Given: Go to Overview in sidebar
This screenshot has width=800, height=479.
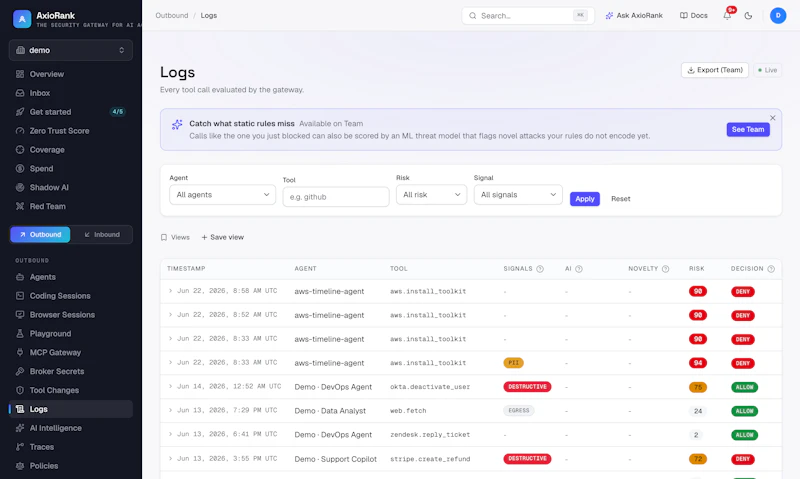Looking at the screenshot, I should [70, 74].
